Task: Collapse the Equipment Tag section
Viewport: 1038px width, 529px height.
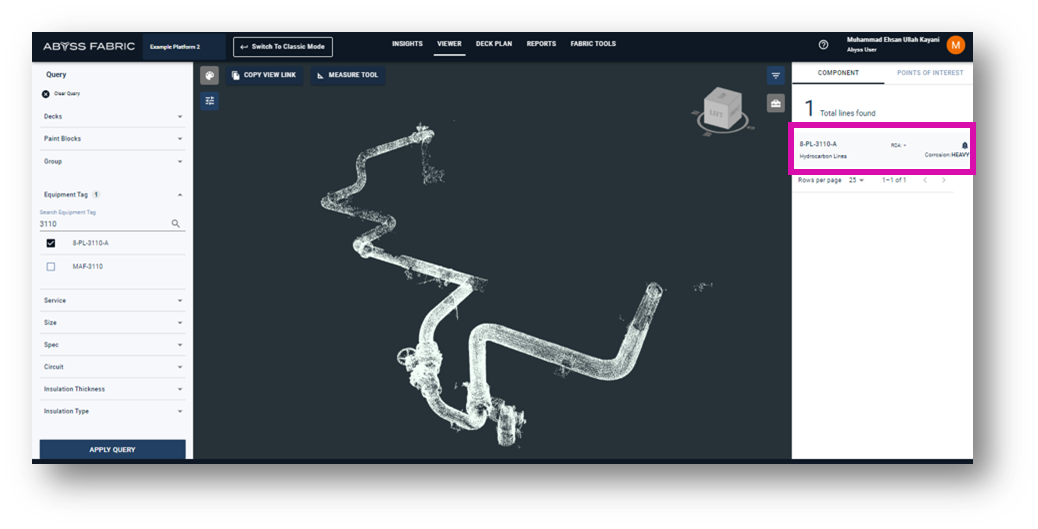Action: pos(180,195)
